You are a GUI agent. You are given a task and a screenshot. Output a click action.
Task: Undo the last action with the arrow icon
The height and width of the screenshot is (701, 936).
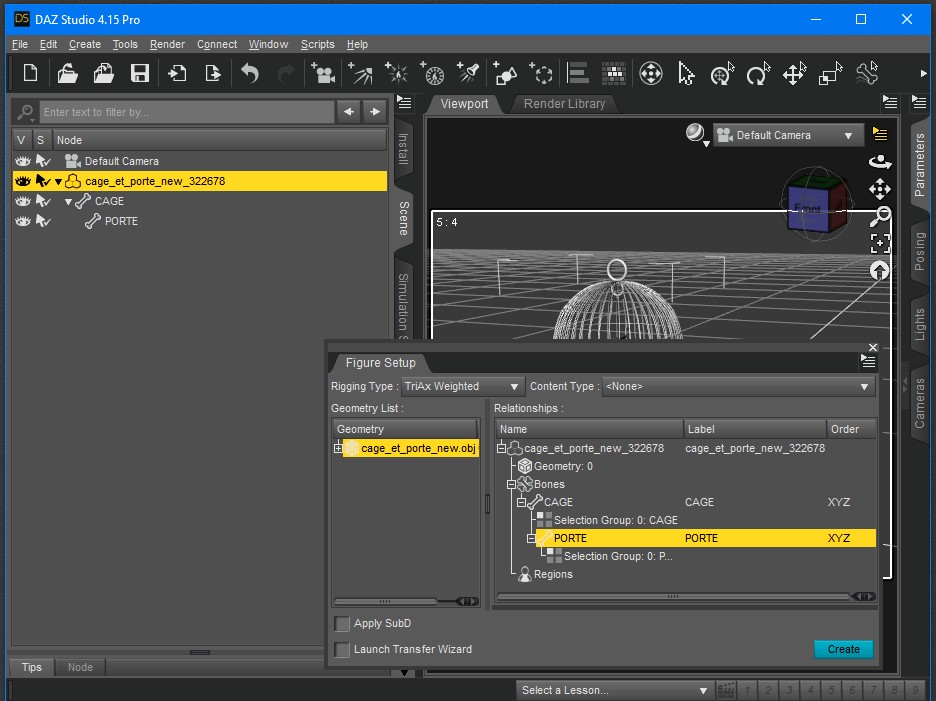click(250, 73)
